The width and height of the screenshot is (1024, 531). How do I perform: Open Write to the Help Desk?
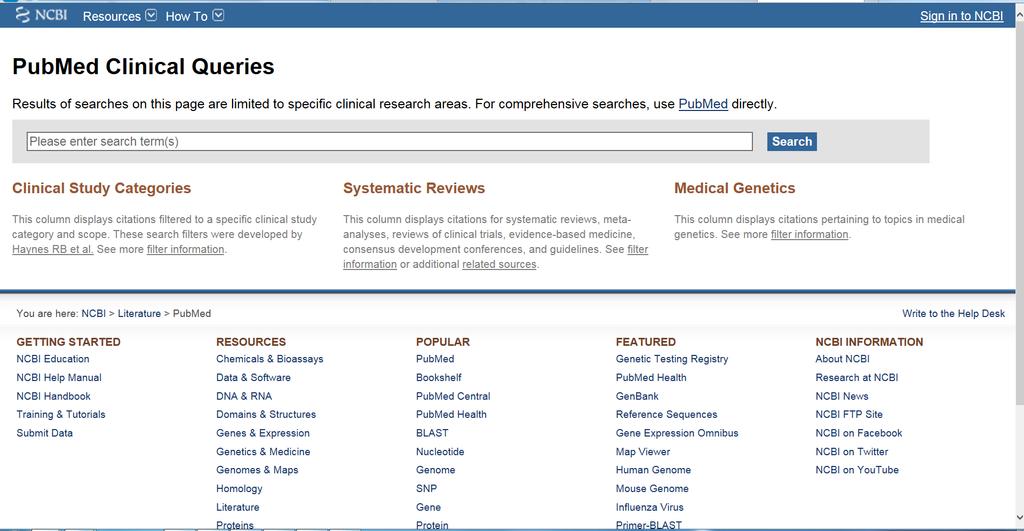[x=953, y=314]
